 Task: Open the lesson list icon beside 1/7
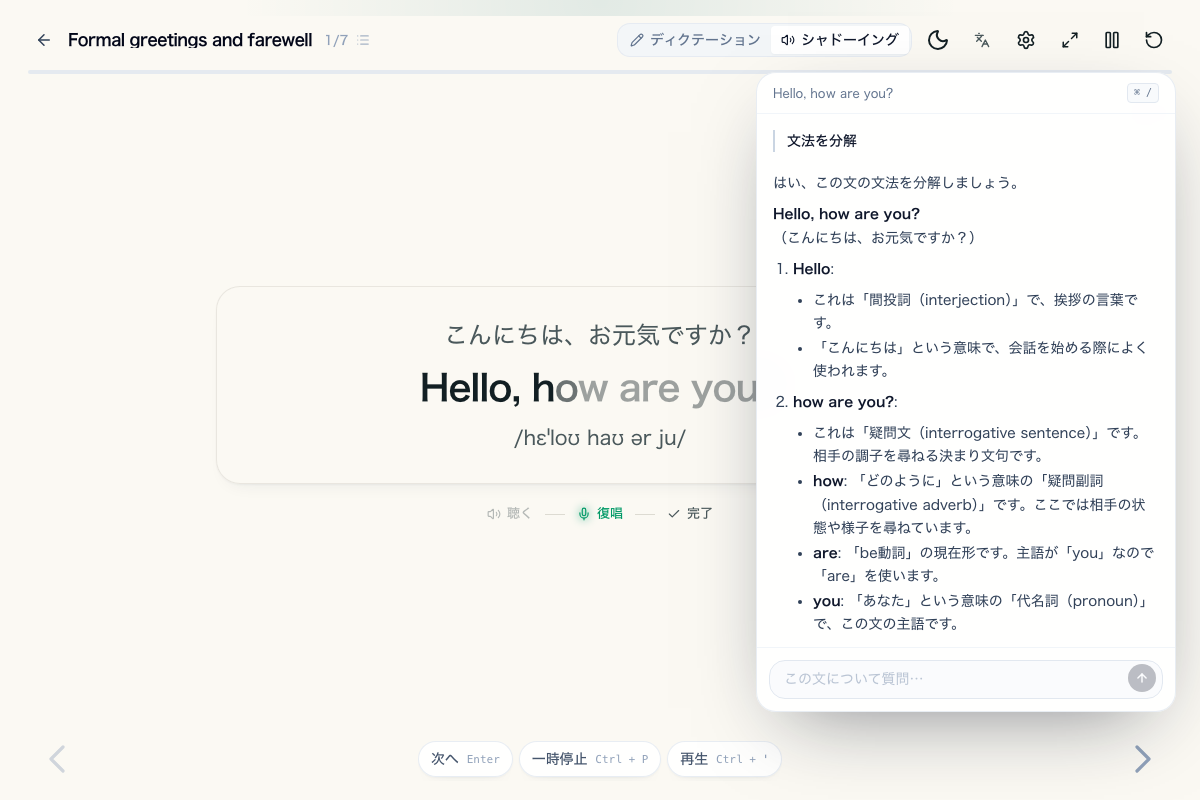363,40
